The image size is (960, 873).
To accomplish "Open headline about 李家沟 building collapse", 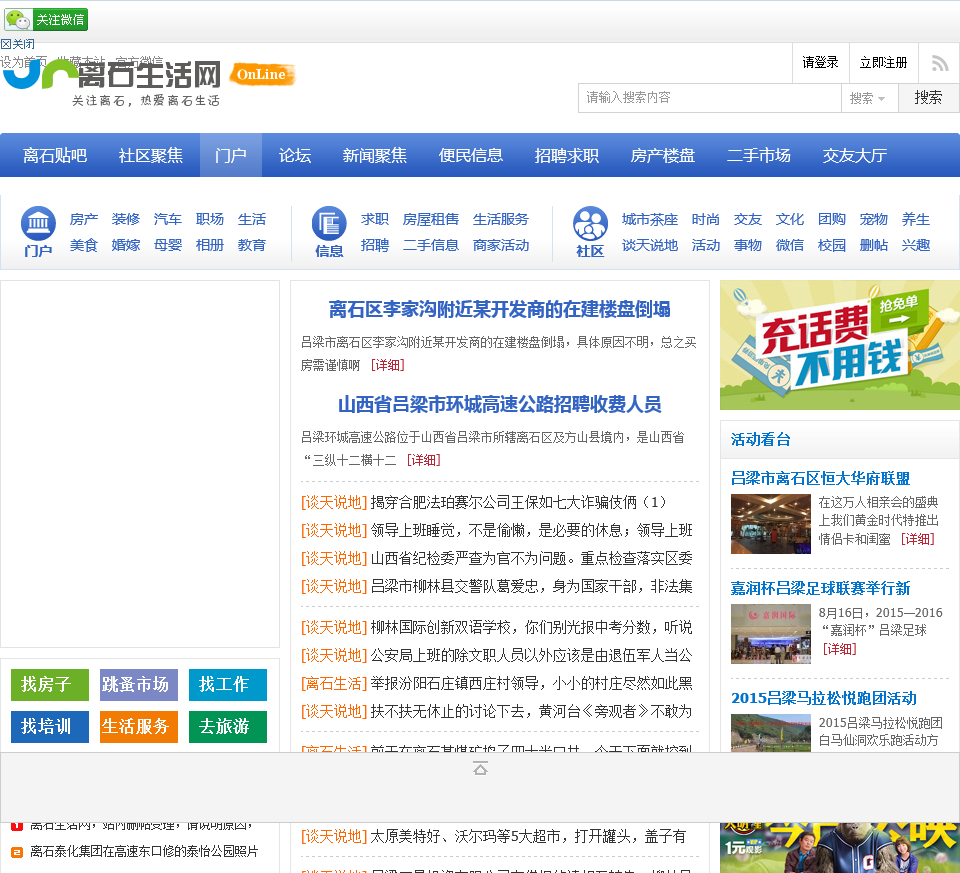I will pyautogui.click(x=499, y=310).
